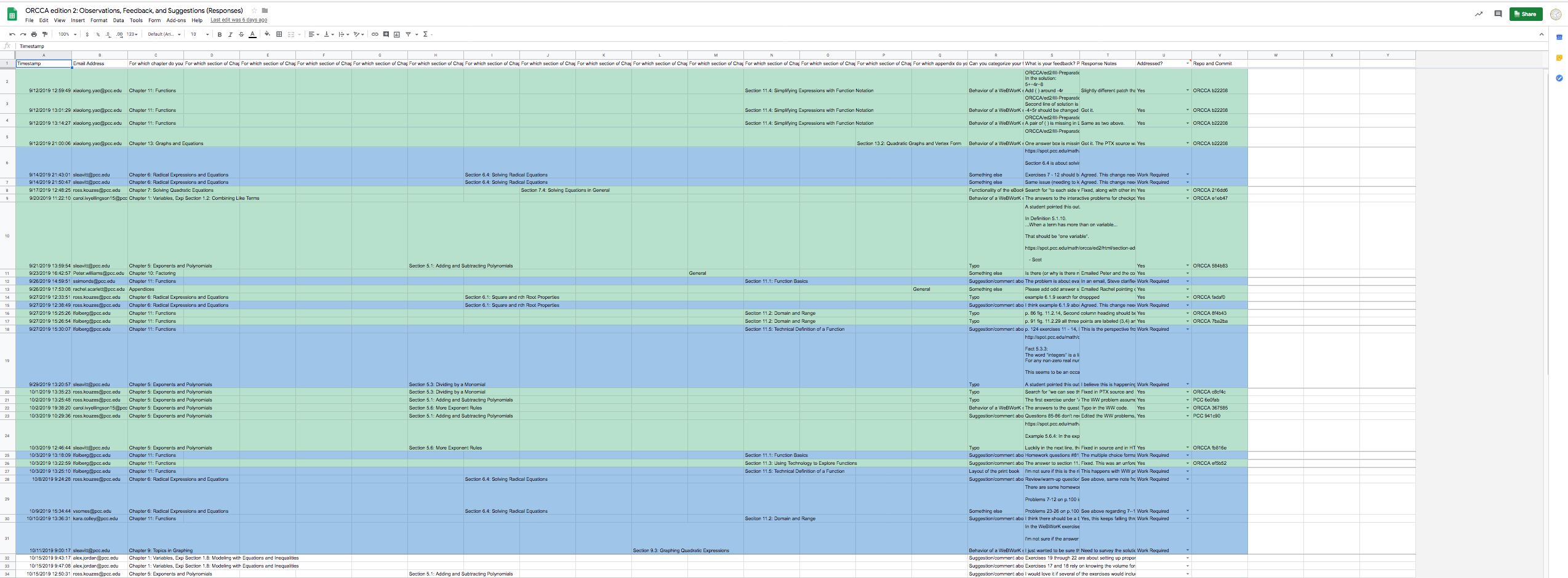Click the Redo icon in toolbar
The image size is (1568, 578).
[x=23, y=34]
